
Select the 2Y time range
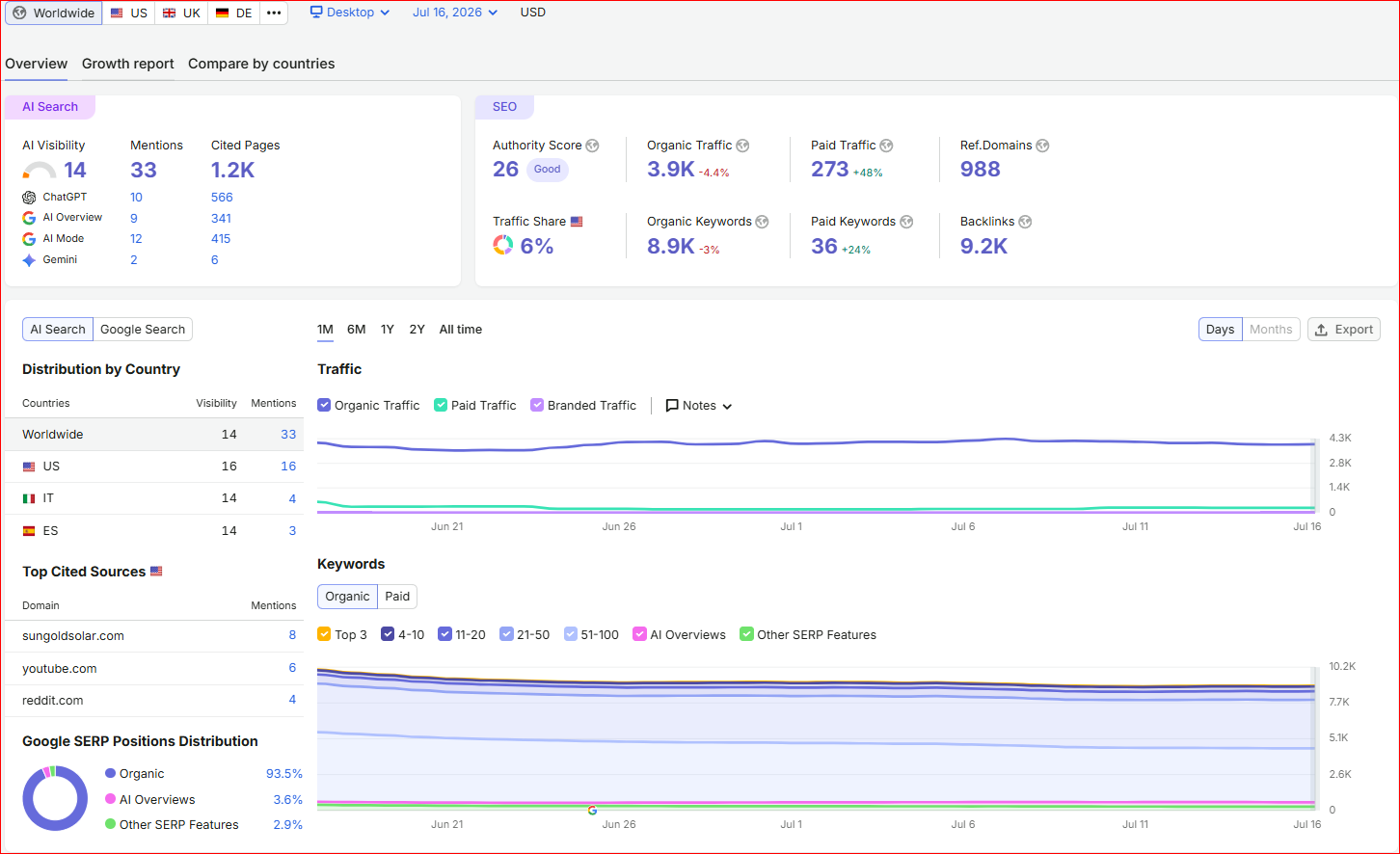[417, 330]
